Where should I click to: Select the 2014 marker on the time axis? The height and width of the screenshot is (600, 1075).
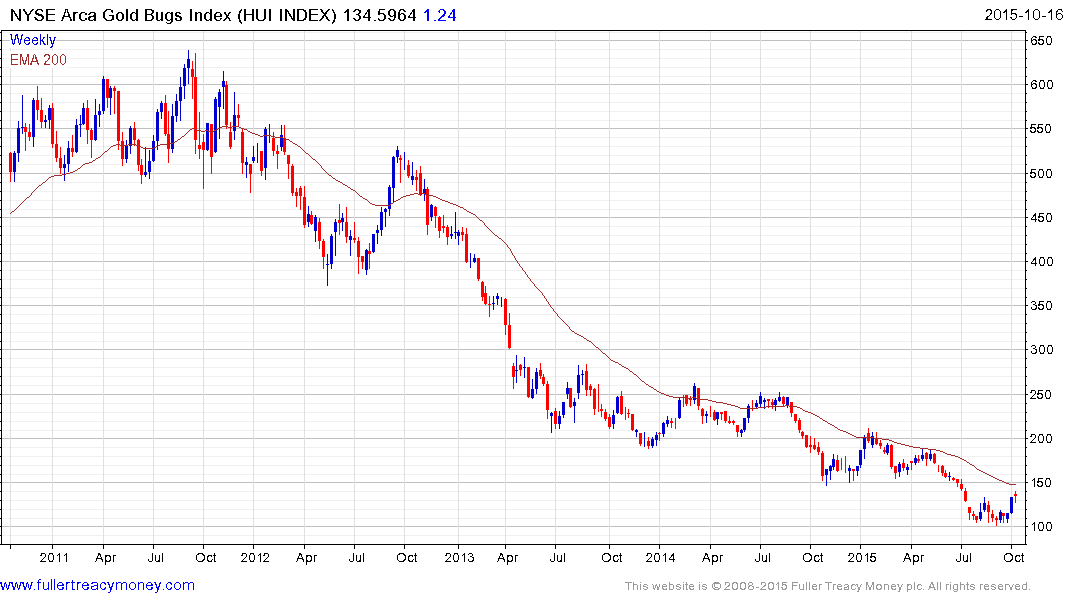coord(661,557)
